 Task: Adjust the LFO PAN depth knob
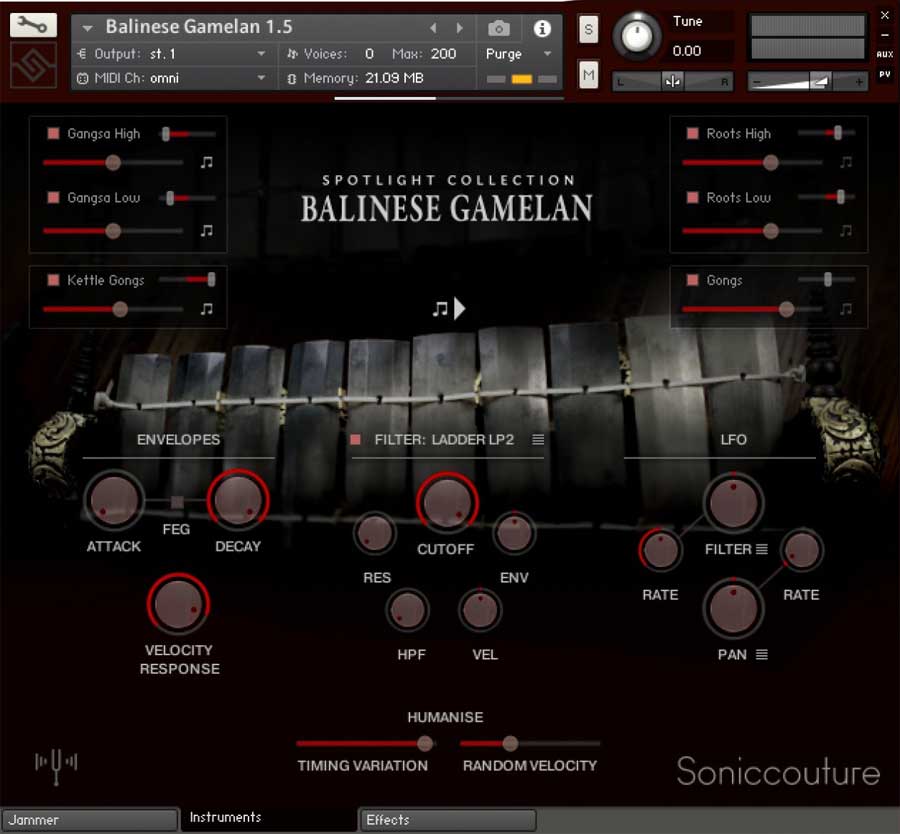click(734, 608)
